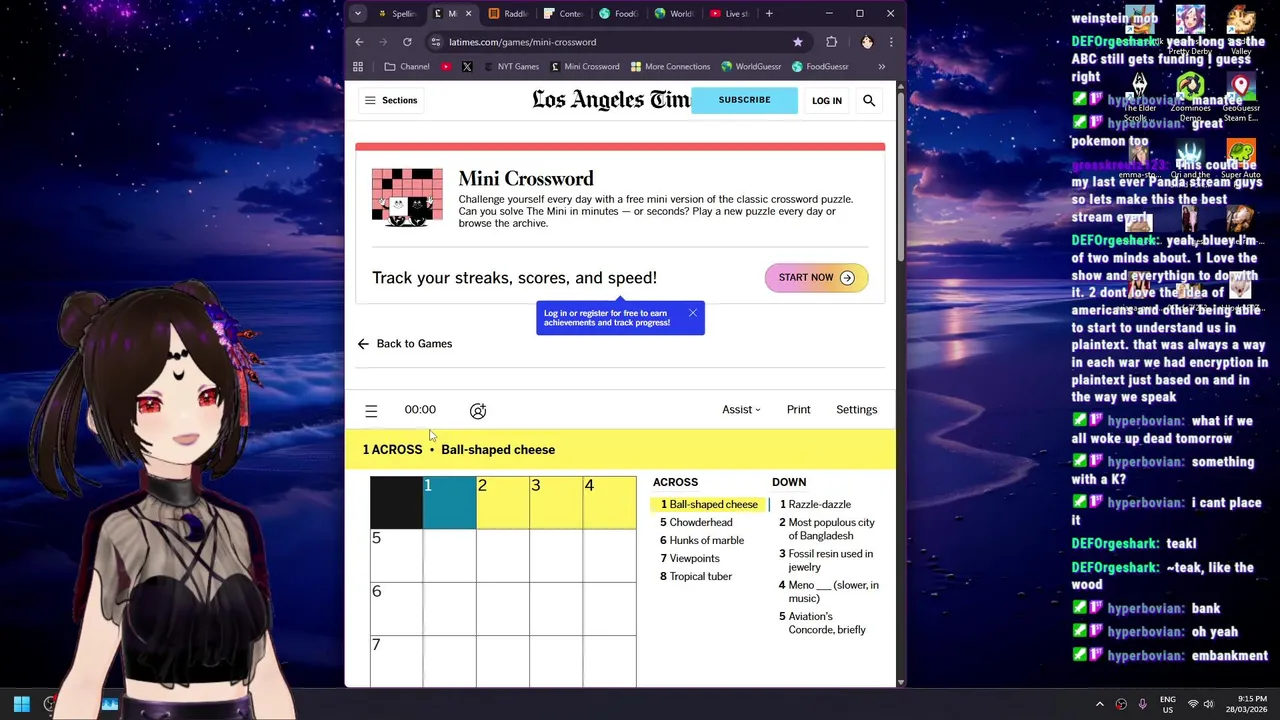Open the apps grid in bookmarks bar

click(x=358, y=67)
